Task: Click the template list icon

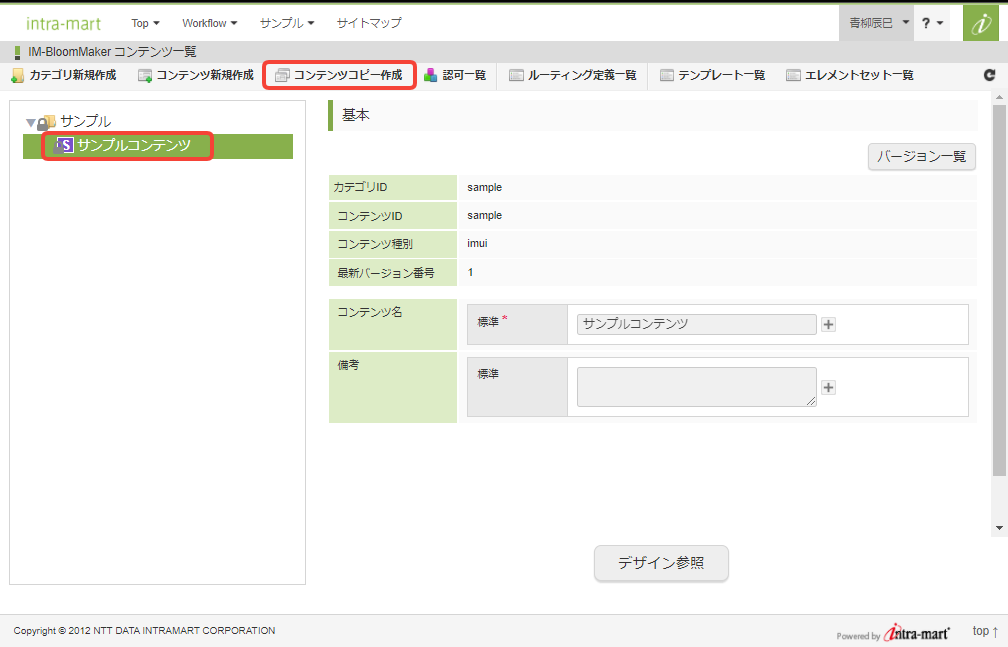Action: click(x=667, y=75)
